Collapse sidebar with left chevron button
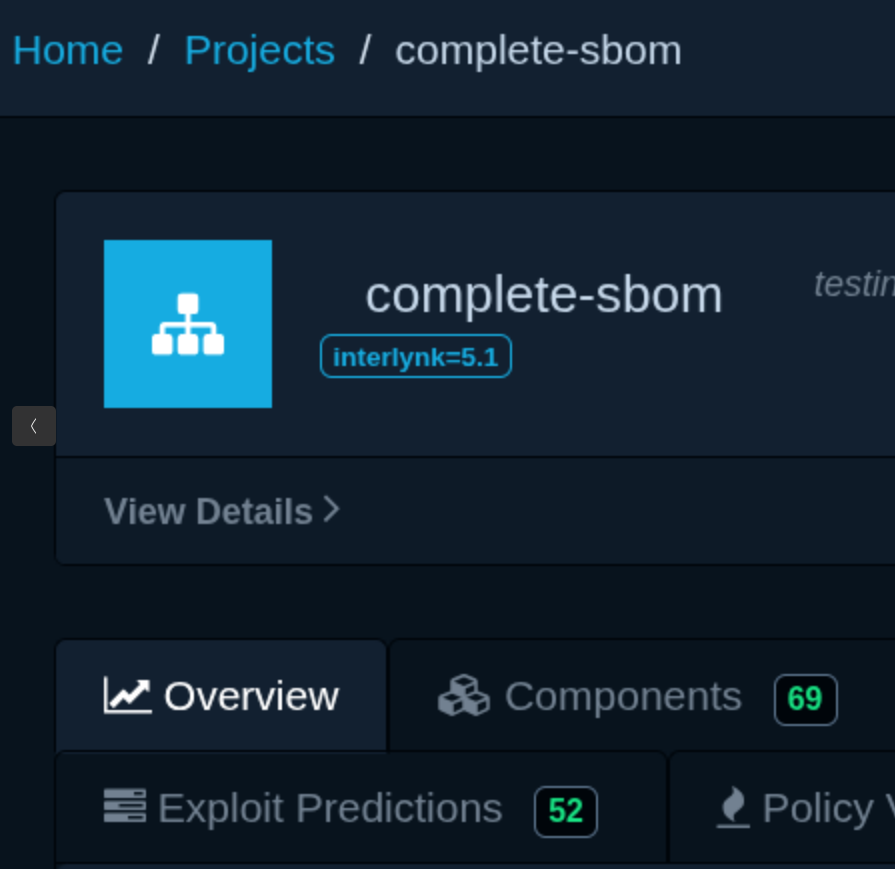895x869 pixels. point(34,426)
